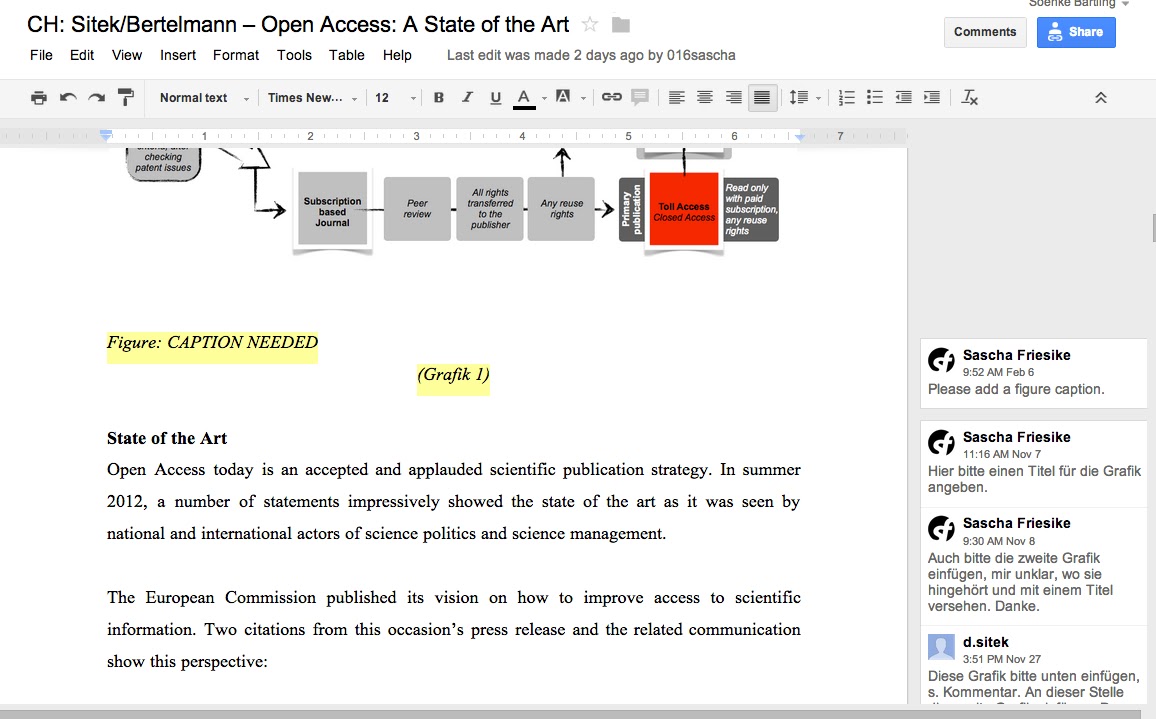Click the vertical scrollbar thumb
Screen dimensions: 1156x719
[1154, 228]
